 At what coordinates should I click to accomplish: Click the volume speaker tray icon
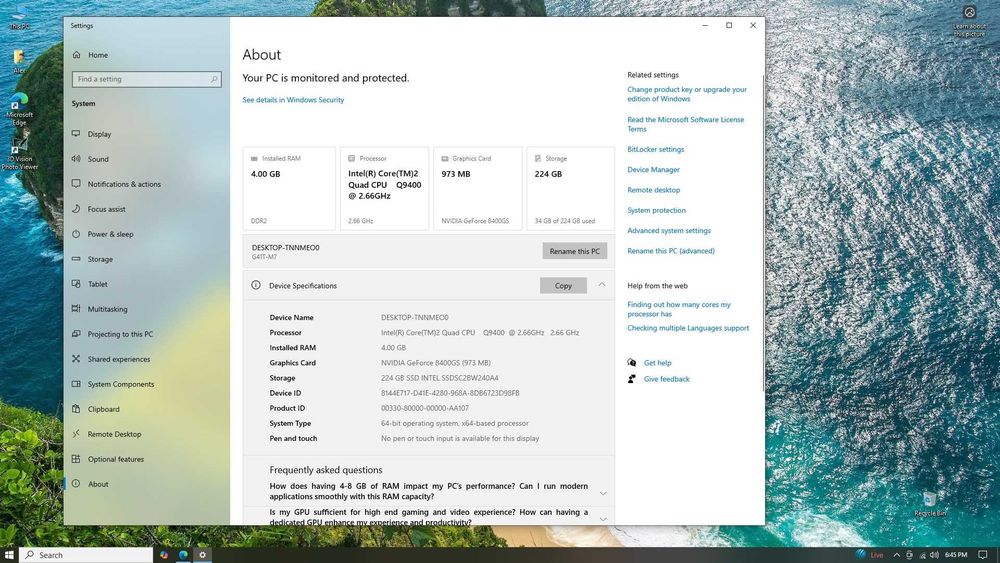pyautogui.click(x=934, y=555)
